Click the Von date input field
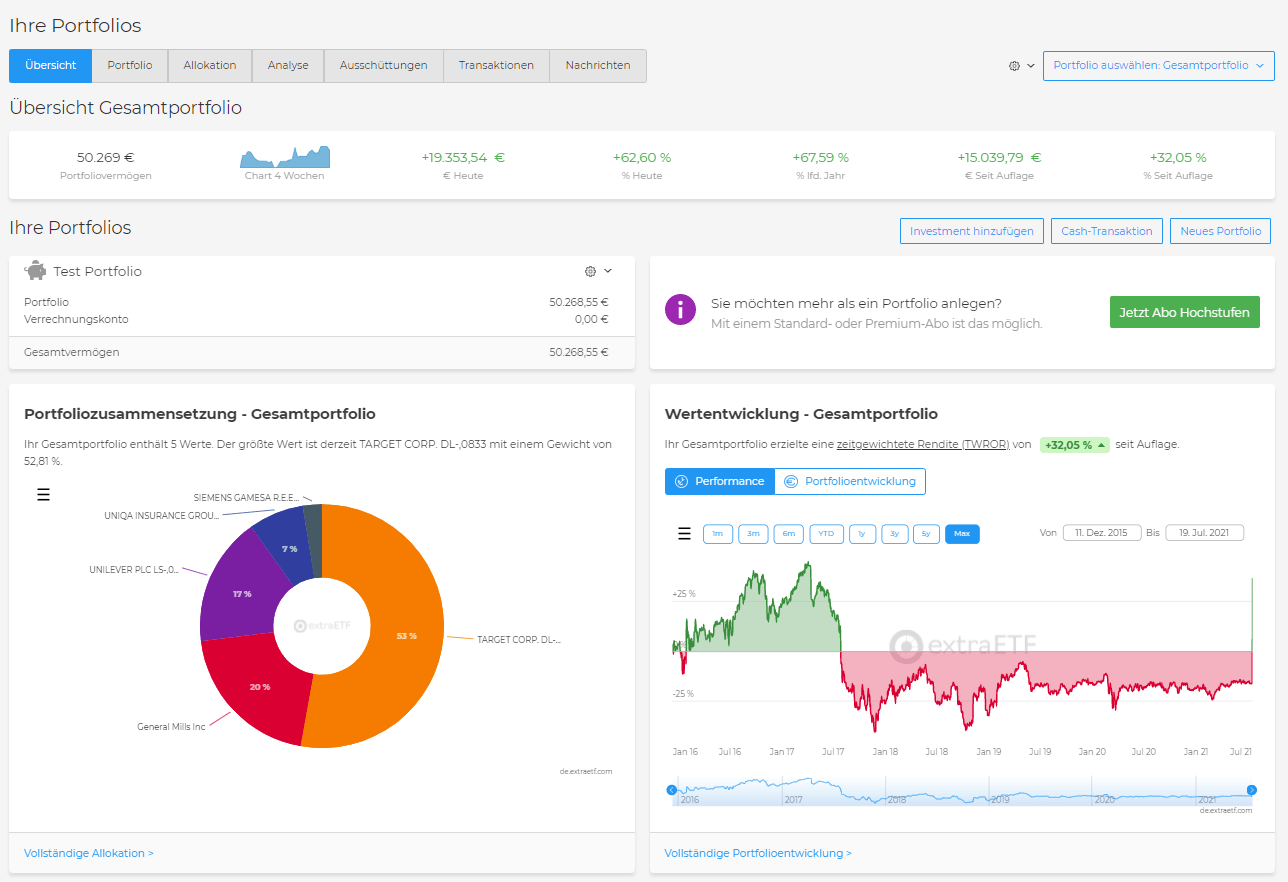Screen dimensions: 1288x882 [1102, 533]
